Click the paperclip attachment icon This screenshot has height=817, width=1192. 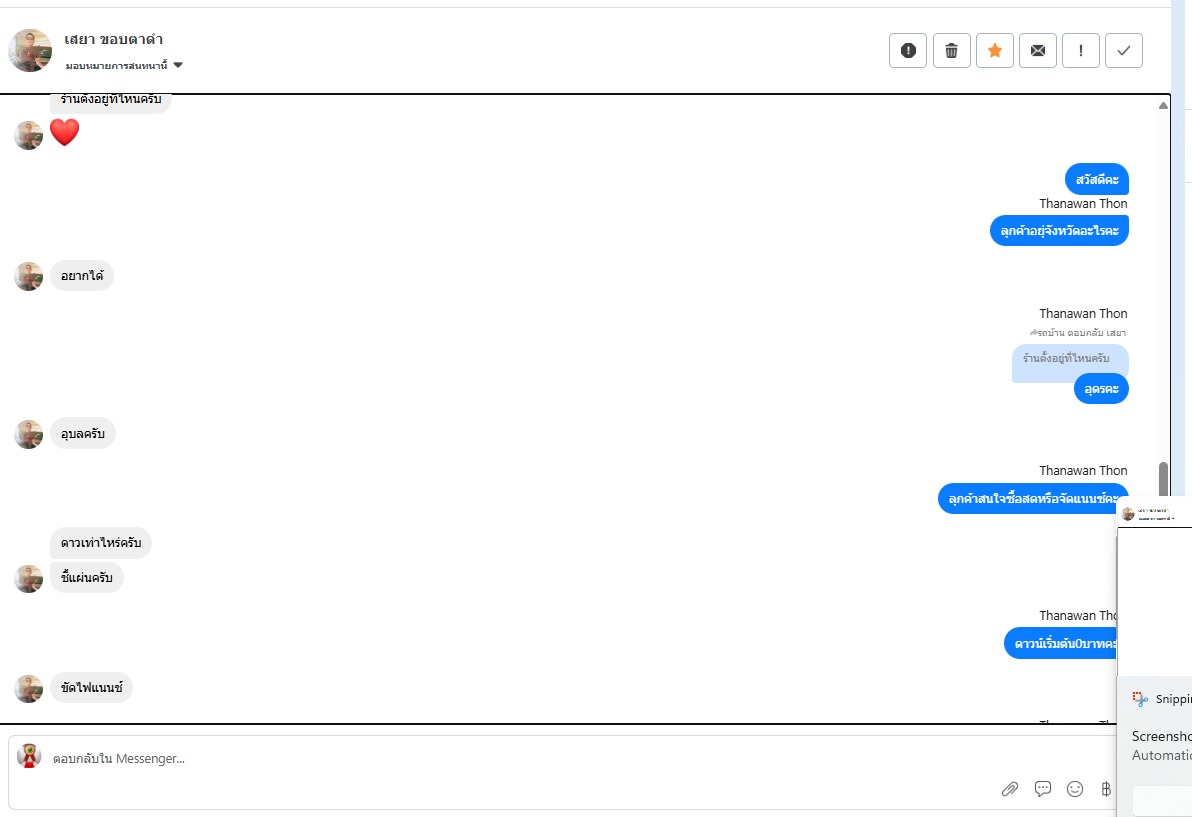pos(1010,789)
